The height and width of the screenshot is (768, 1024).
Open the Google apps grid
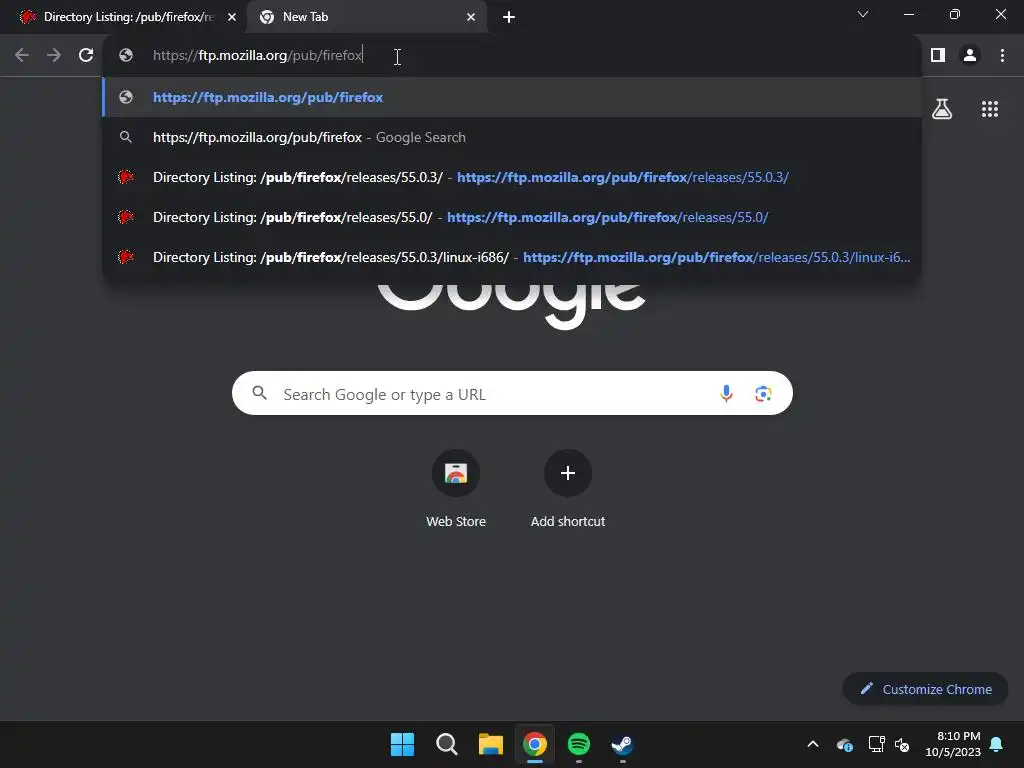click(x=989, y=109)
